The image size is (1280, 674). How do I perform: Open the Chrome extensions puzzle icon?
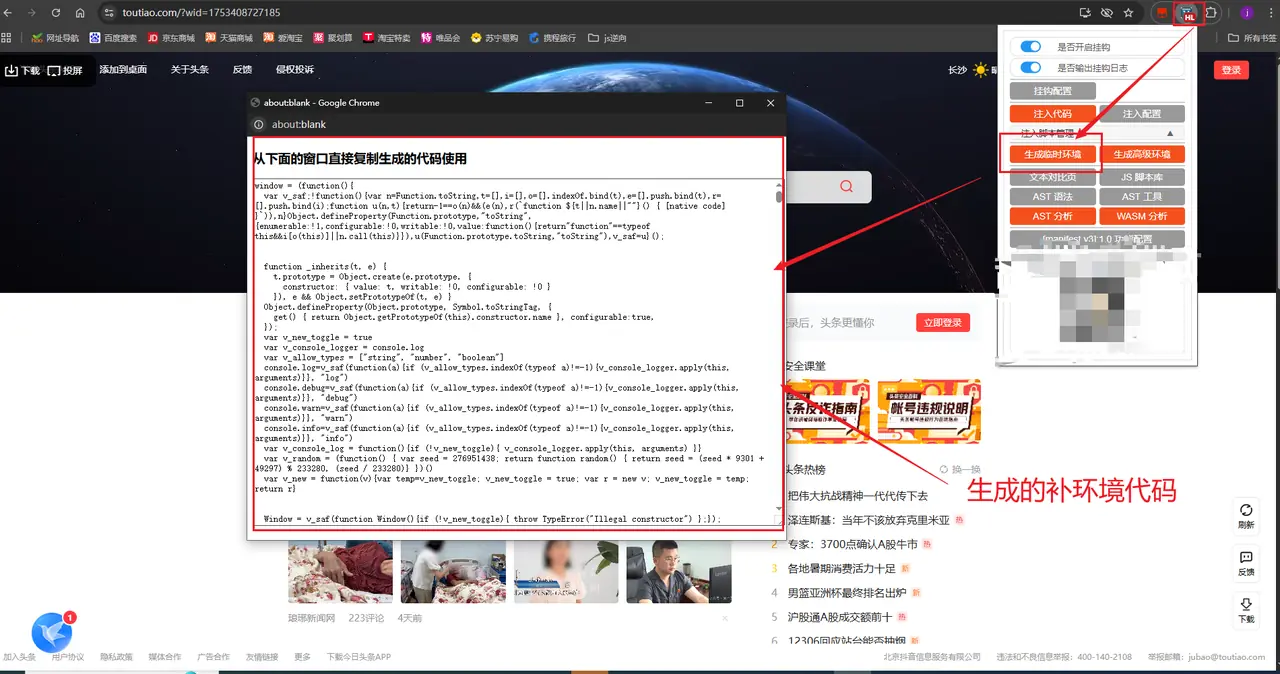pyautogui.click(x=1209, y=13)
